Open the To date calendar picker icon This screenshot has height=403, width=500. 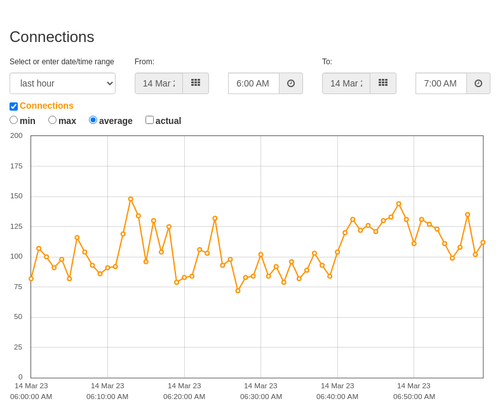[383, 83]
